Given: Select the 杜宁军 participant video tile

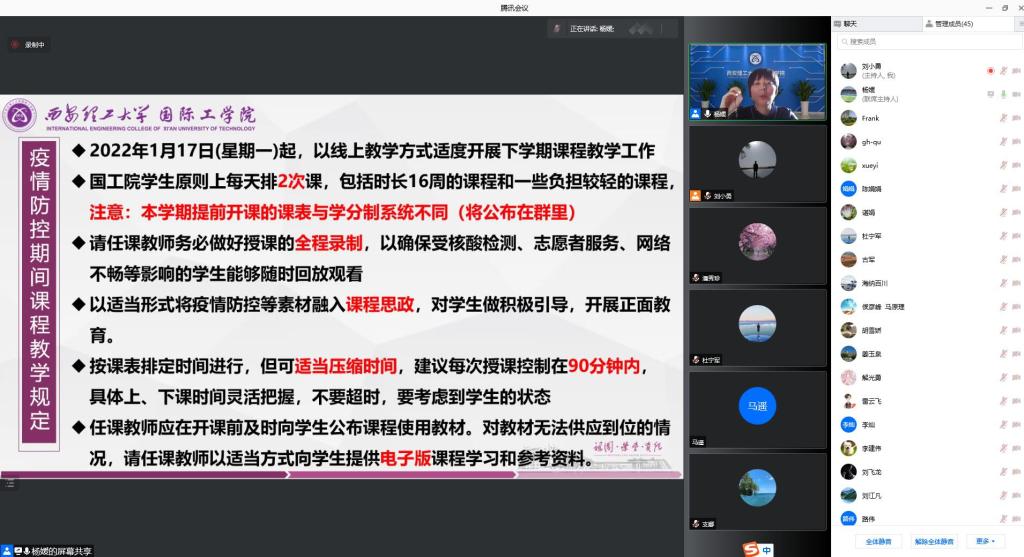Looking at the screenshot, I should 757,328.
